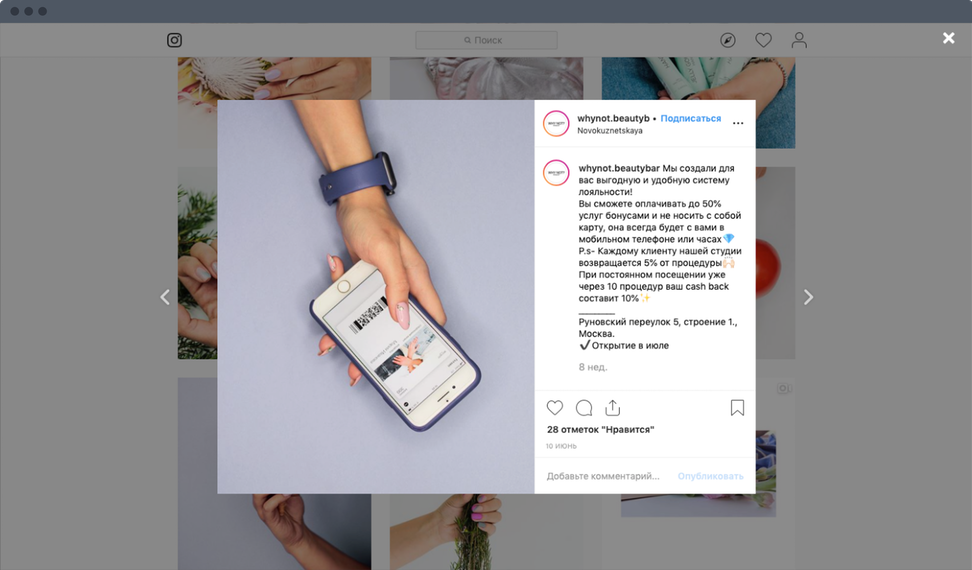This screenshot has width=972, height=570.
Task: Open the Novokuznetskaya location link
Action: tap(609, 131)
